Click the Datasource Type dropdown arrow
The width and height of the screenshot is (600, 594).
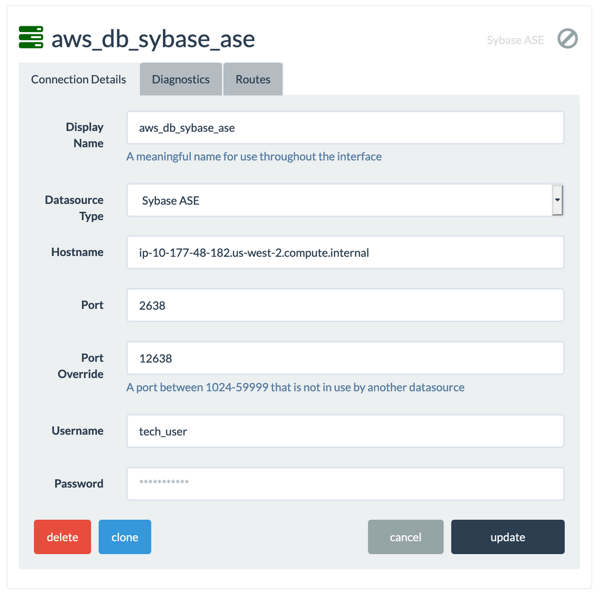tap(557, 200)
